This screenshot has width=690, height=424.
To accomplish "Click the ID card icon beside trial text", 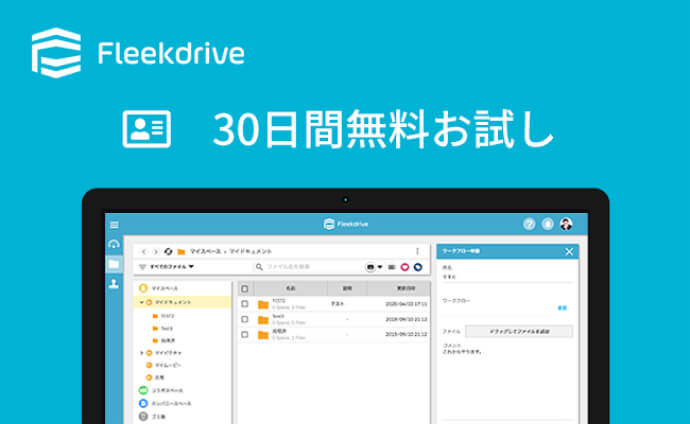I will point(147,129).
